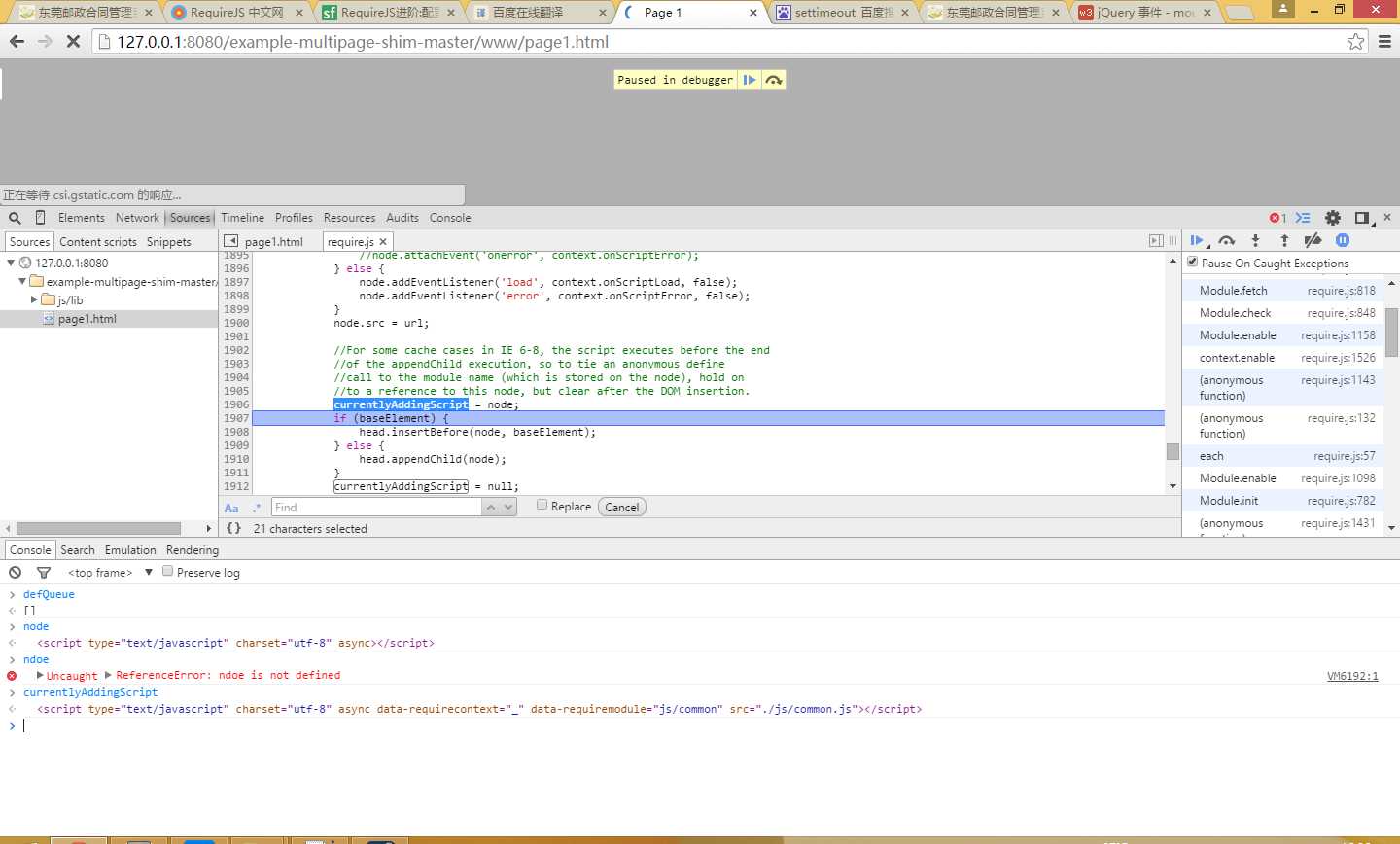Toggle device mode phone icon
Screen dimensions: 1400x844
point(40,218)
